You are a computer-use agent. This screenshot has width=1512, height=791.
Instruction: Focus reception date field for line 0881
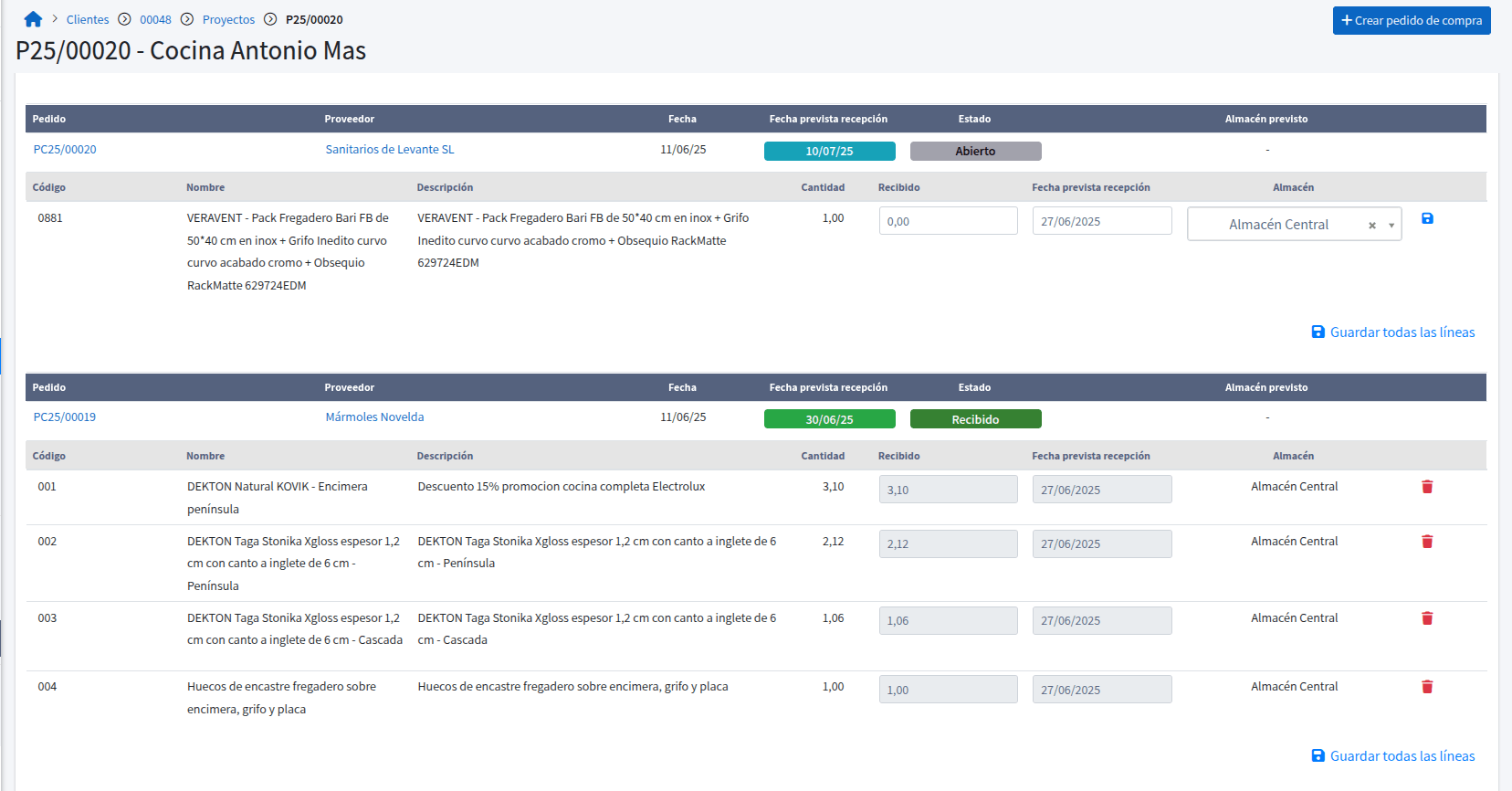coord(1102,221)
